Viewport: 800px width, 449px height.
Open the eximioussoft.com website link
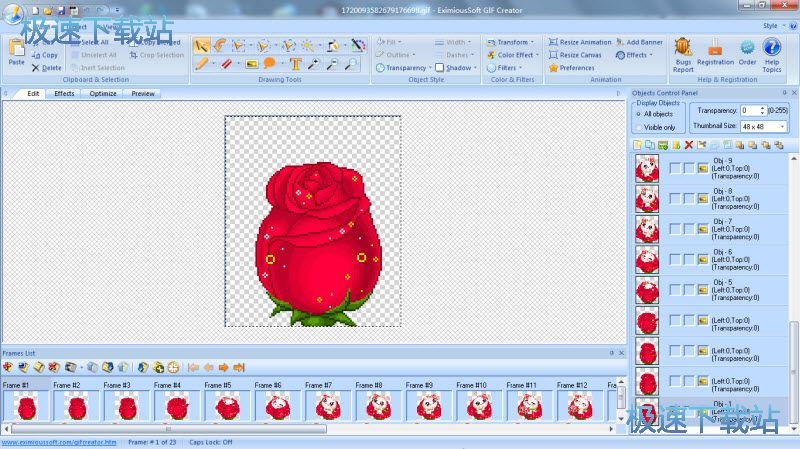[x=59, y=441]
